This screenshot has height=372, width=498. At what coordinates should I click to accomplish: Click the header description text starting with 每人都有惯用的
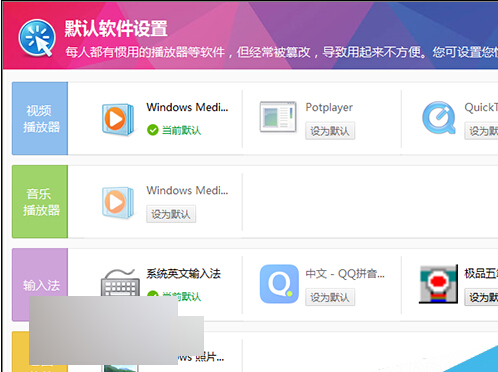click(282, 52)
